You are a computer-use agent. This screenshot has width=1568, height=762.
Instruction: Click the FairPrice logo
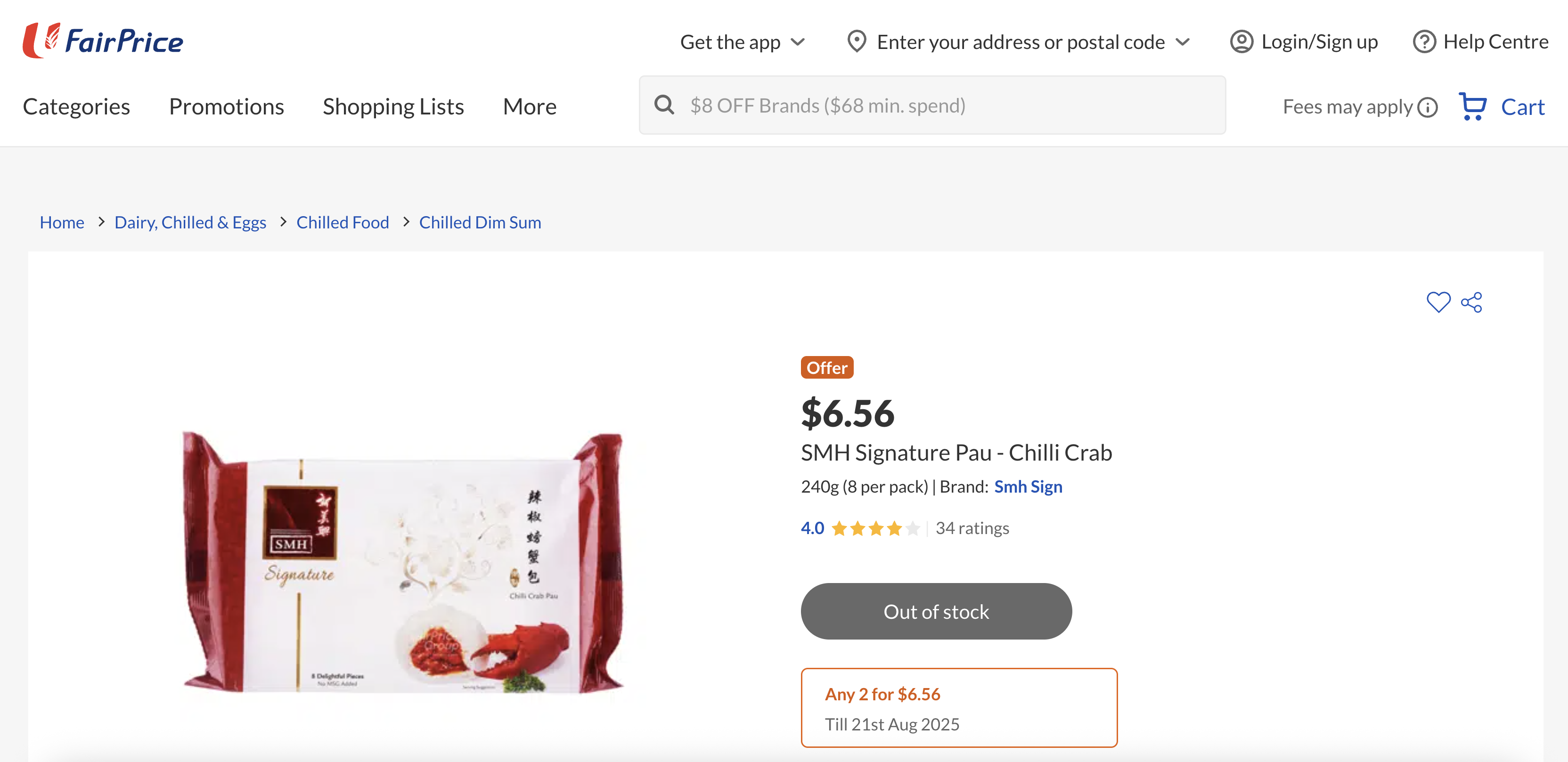(x=103, y=41)
